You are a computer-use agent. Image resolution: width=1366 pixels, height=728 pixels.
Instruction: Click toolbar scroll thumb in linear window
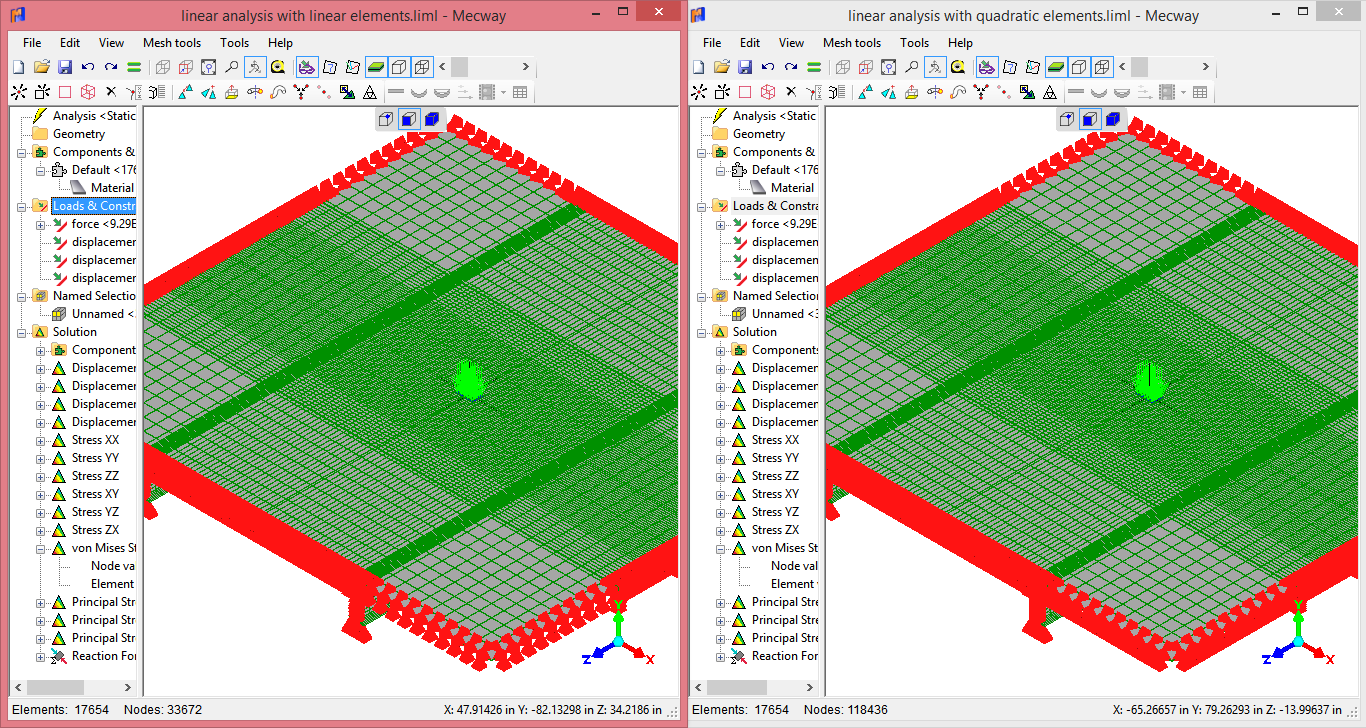tap(459, 67)
